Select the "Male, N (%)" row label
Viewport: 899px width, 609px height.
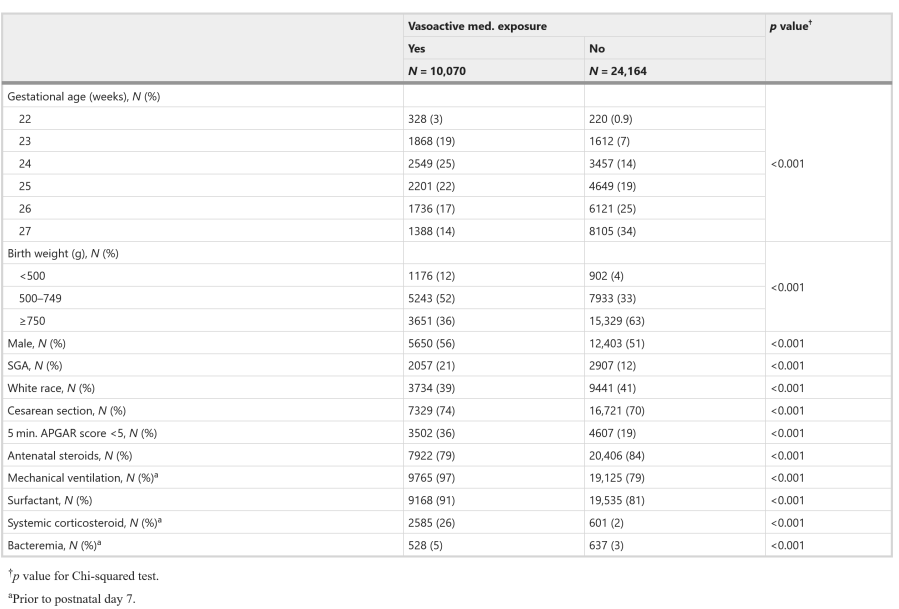(x=40, y=343)
